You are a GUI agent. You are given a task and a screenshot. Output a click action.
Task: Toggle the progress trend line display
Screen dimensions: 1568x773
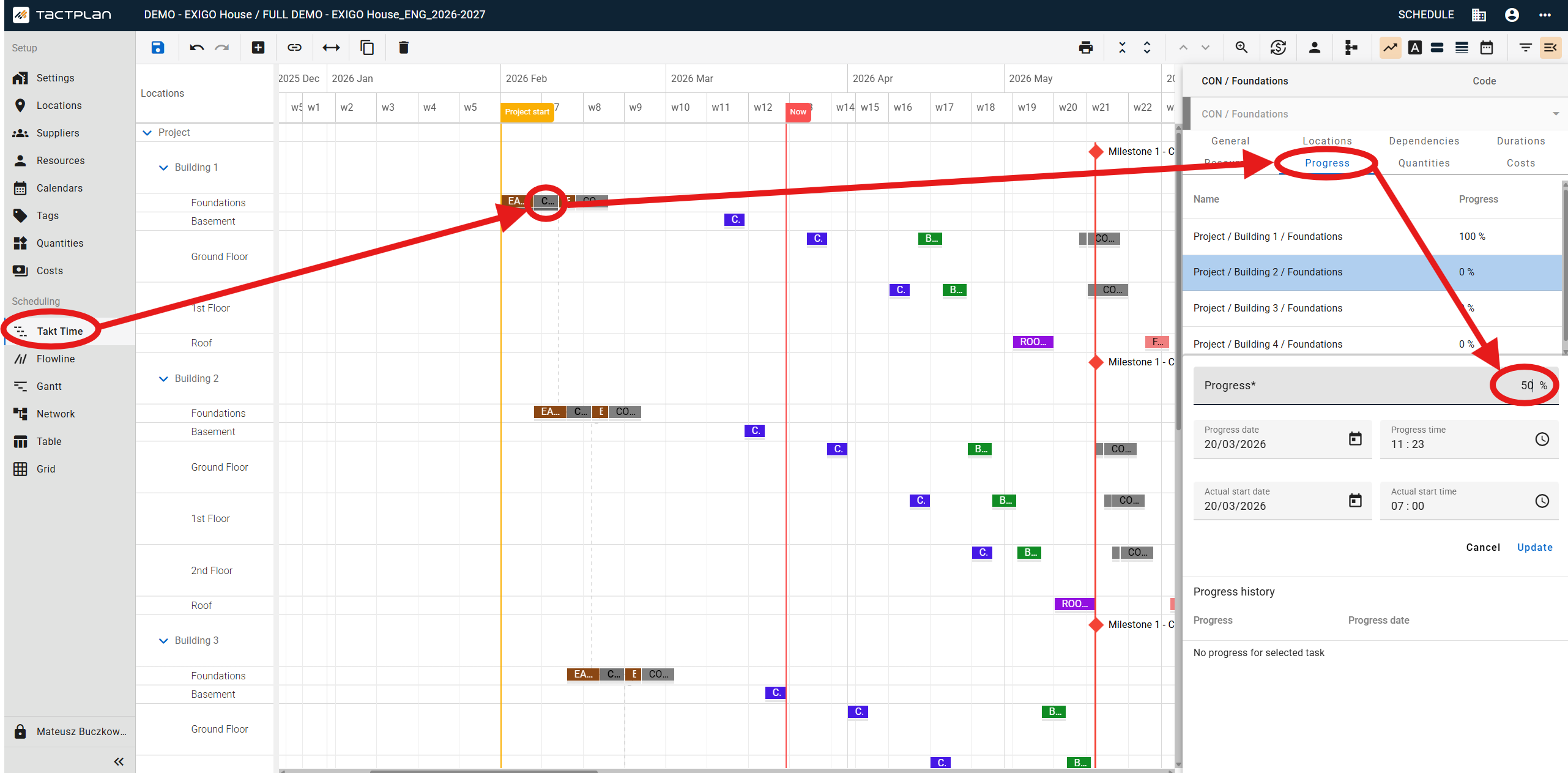(1390, 48)
